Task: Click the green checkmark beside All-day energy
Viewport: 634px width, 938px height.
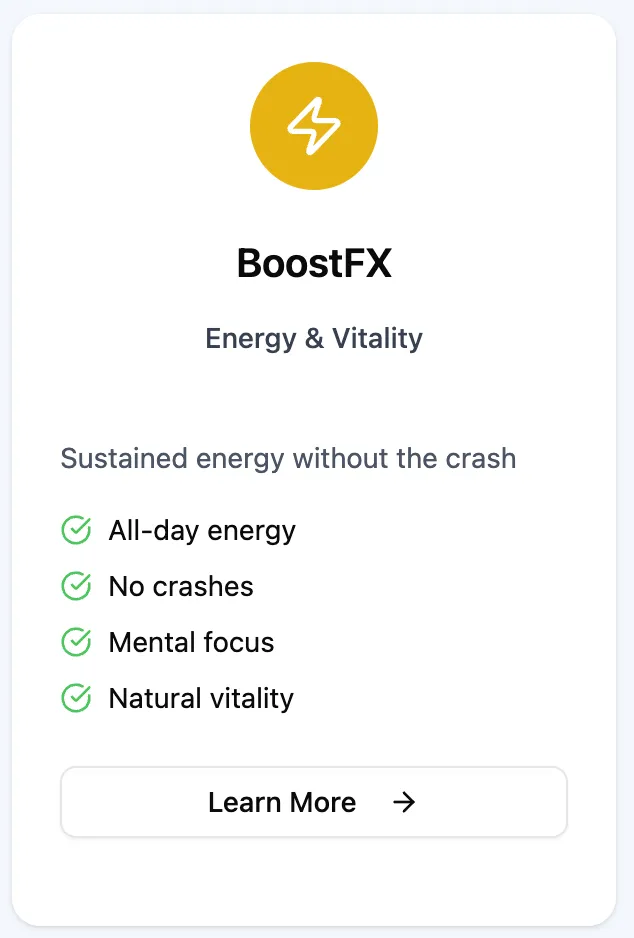Action: (76, 530)
